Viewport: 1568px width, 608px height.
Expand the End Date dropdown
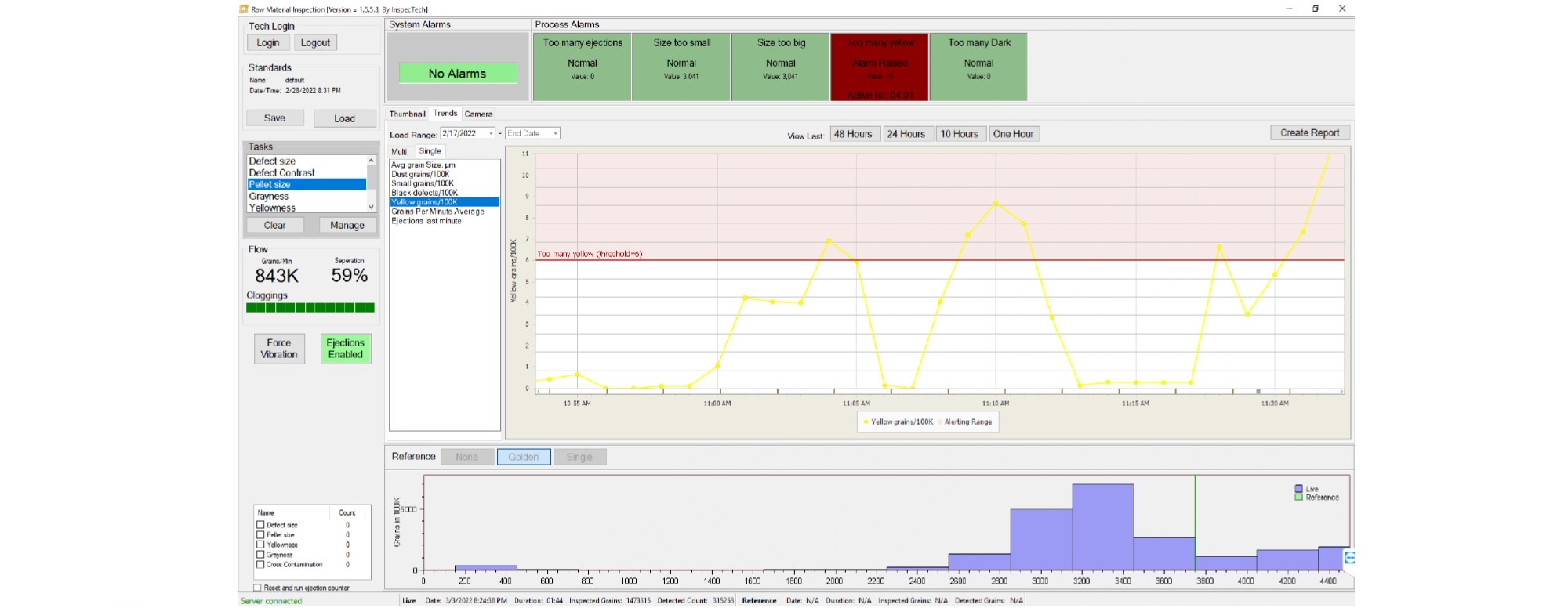point(555,134)
